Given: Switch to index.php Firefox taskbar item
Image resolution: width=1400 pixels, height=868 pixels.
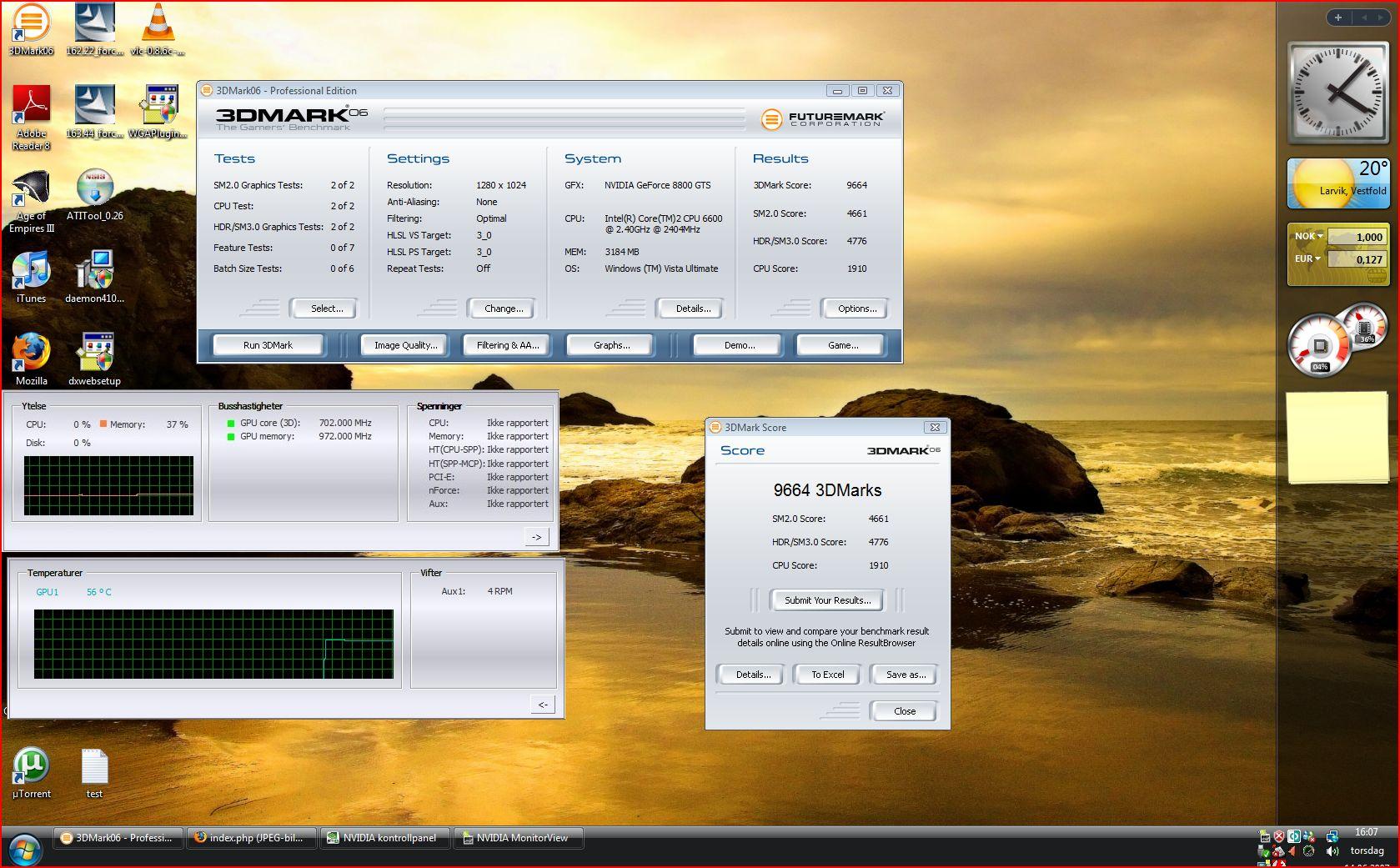Looking at the screenshot, I should (252, 838).
